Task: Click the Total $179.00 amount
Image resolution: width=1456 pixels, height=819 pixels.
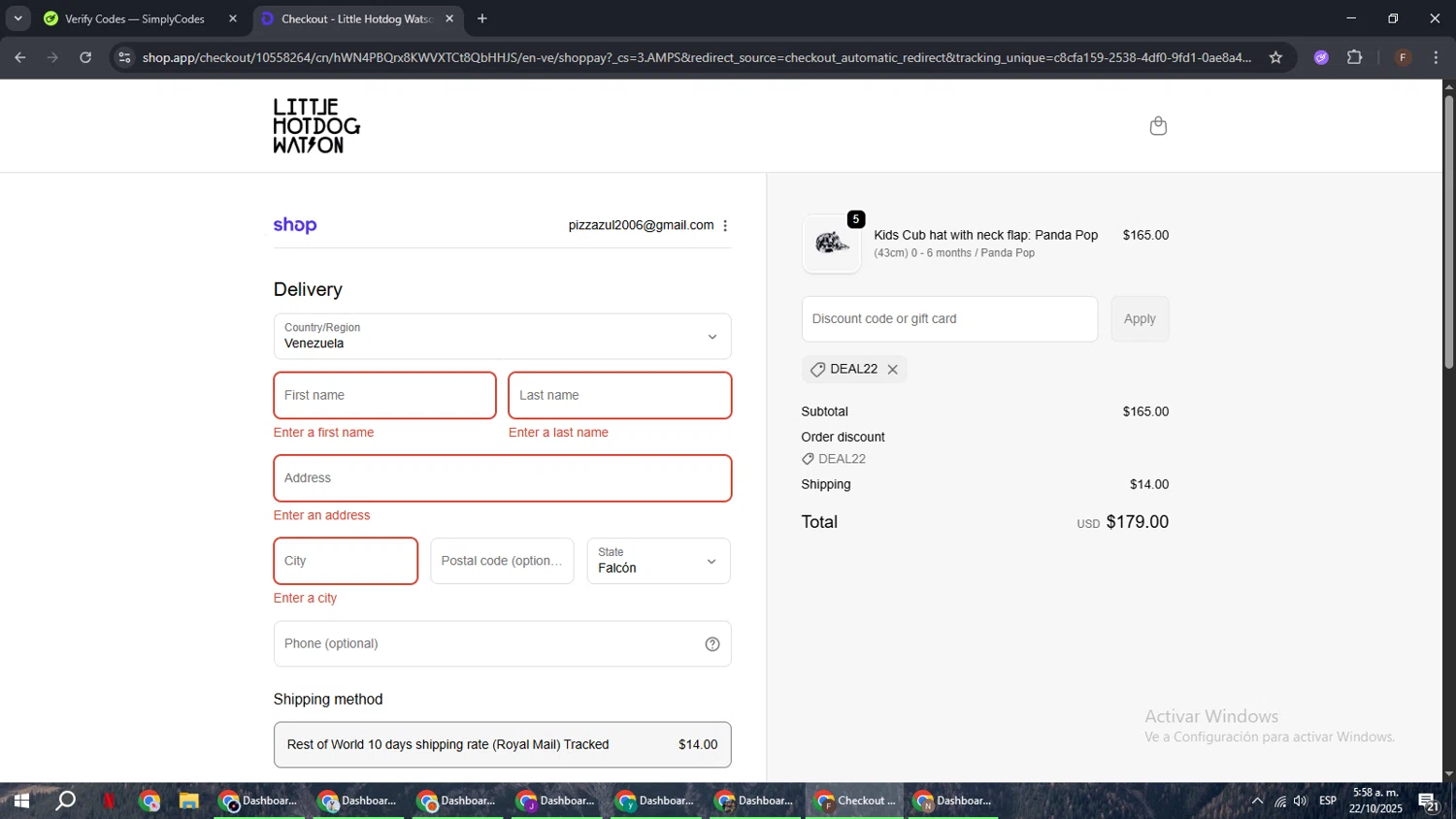Action: tap(1137, 522)
